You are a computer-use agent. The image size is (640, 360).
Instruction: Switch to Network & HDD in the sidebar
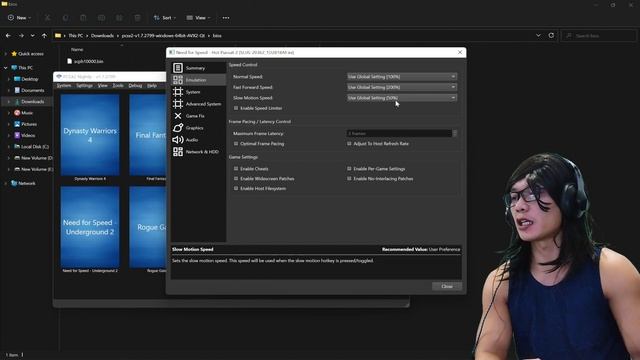click(198, 151)
